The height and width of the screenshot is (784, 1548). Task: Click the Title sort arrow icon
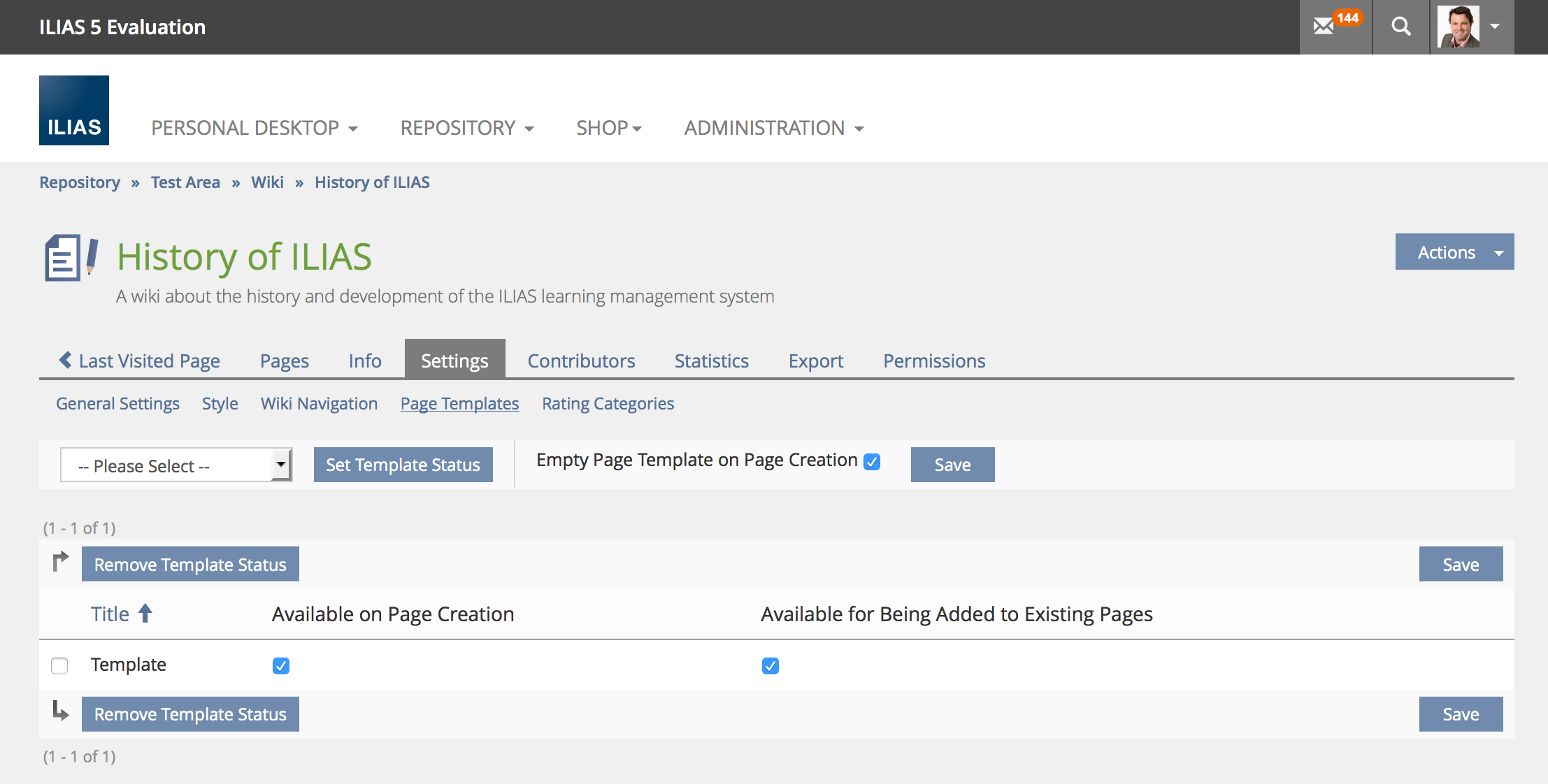click(x=145, y=614)
